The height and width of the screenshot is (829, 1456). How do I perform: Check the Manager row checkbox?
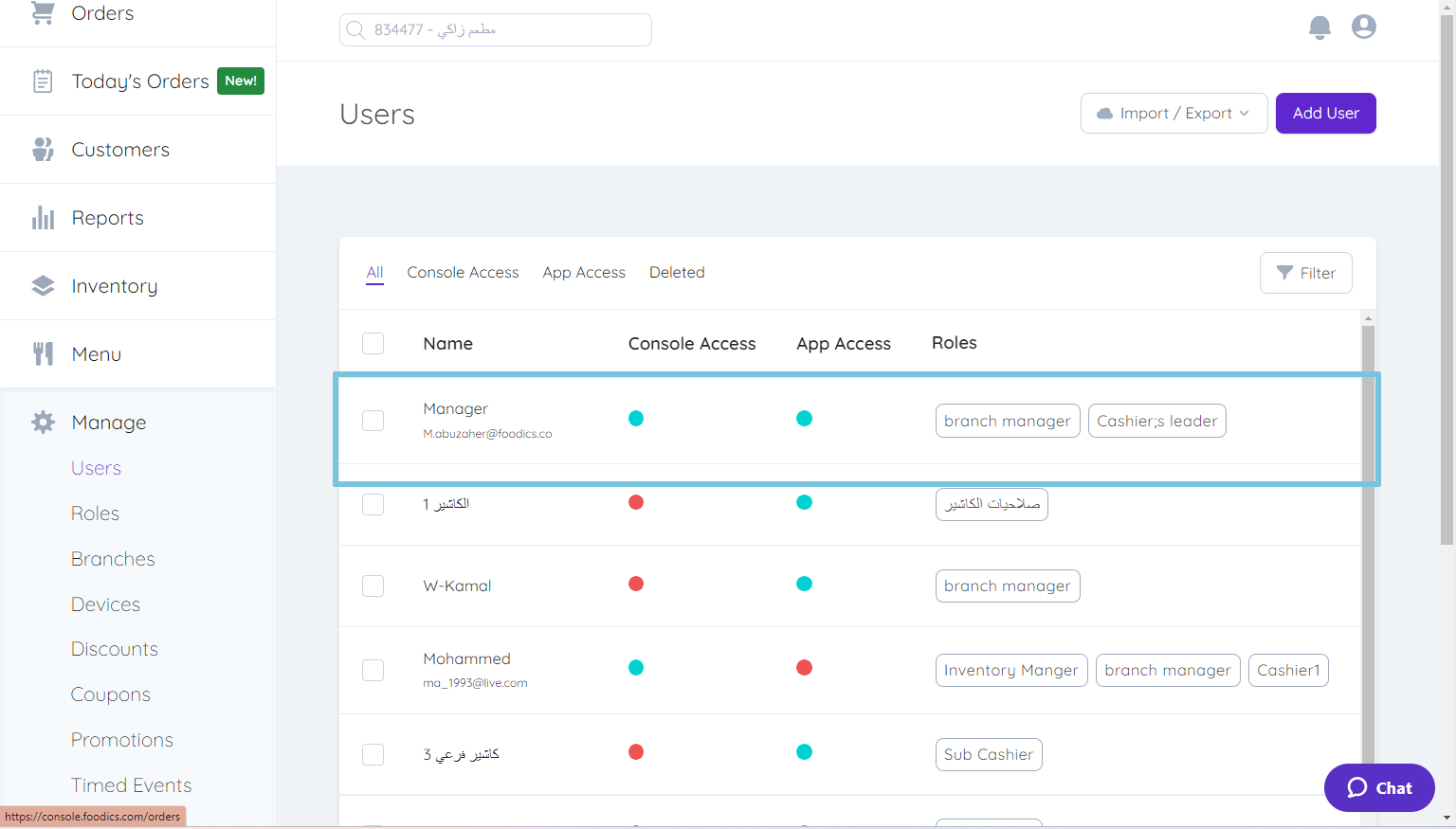(373, 420)
